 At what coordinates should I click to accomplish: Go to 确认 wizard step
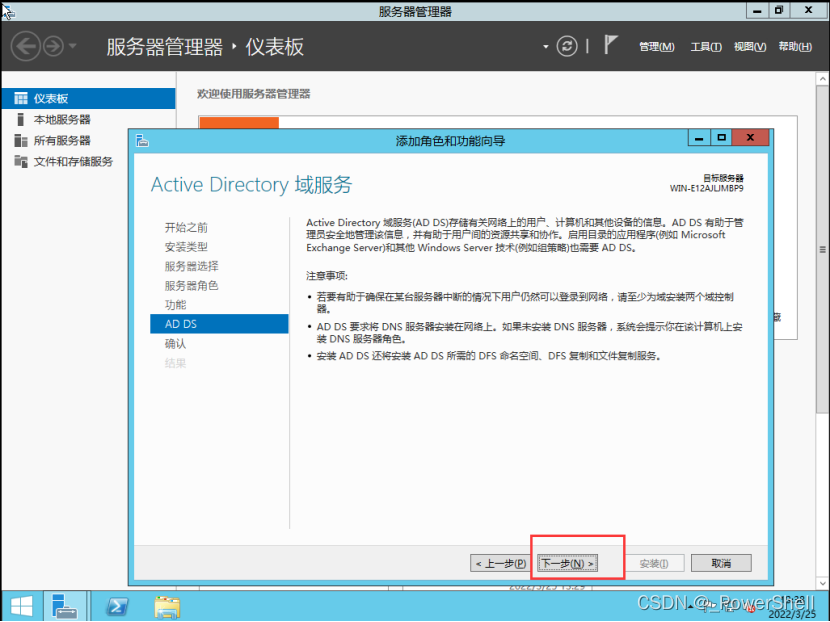[x=175, y=344]
